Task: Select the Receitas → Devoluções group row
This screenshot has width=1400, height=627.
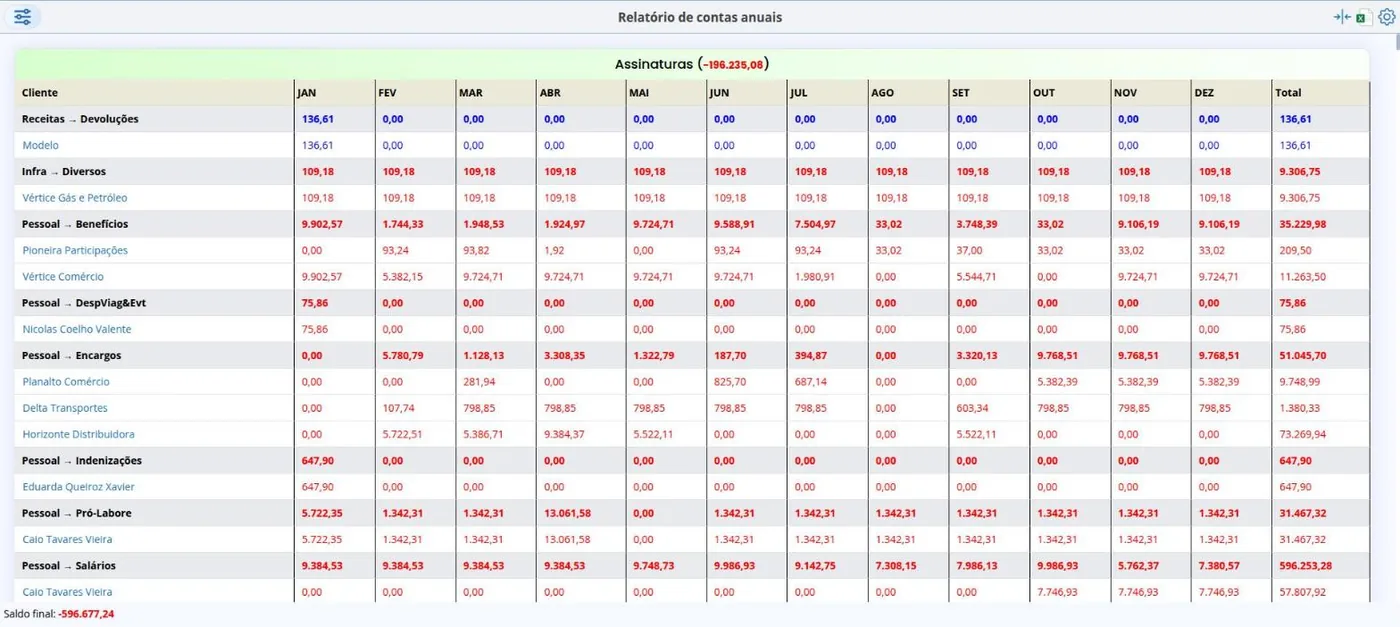Action: tap(692, 119)
